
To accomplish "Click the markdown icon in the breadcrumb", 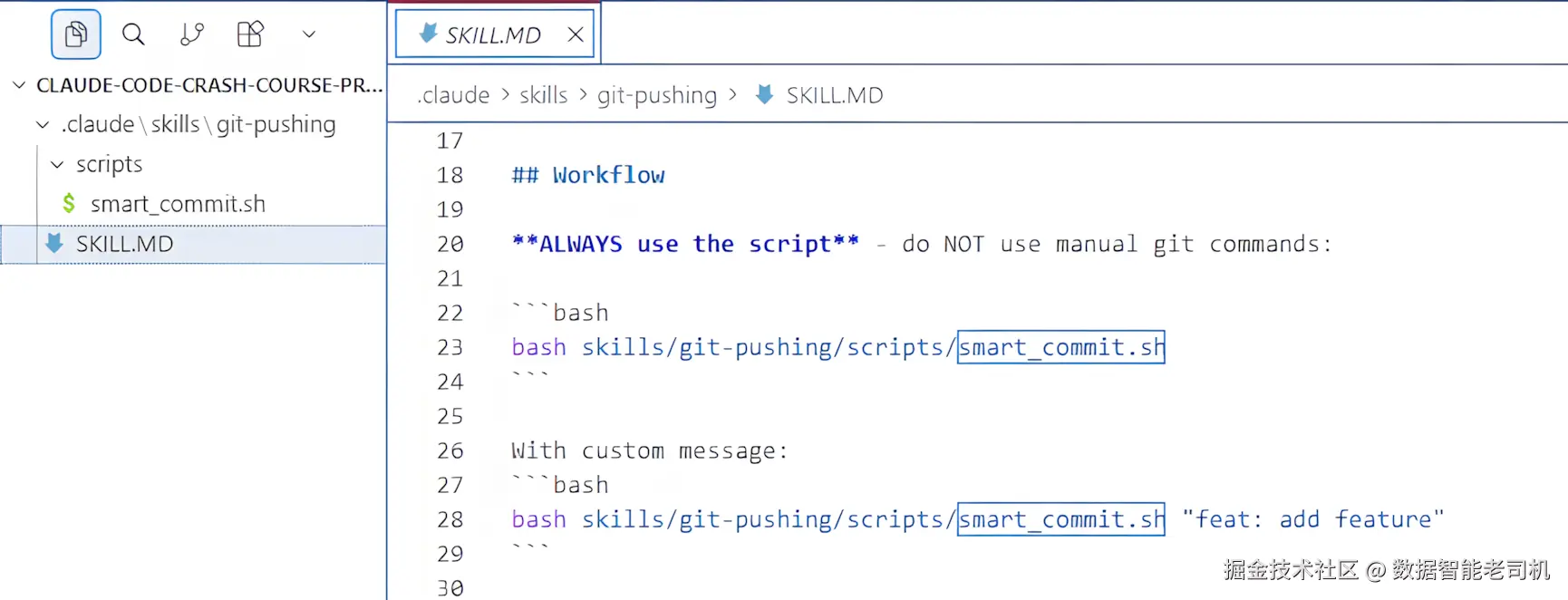I will click(x=765, y=94).
